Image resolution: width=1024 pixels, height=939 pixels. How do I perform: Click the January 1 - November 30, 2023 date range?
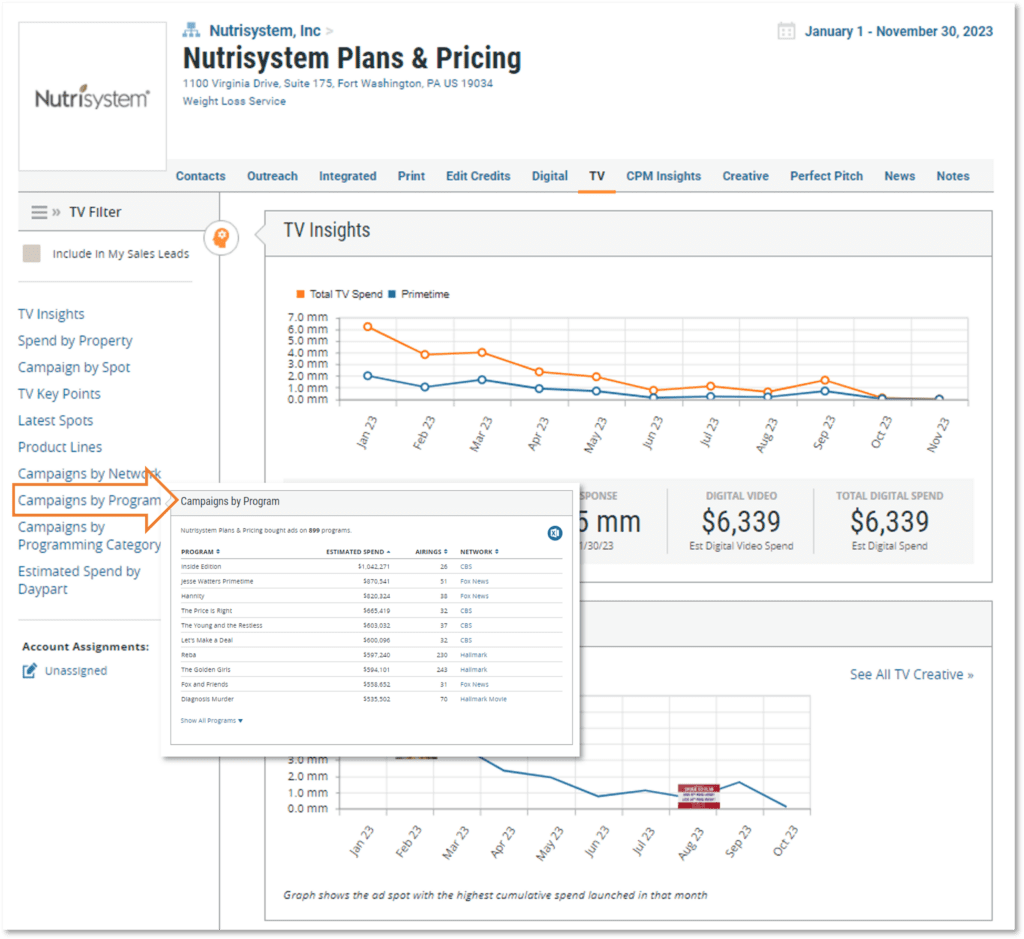[899, 31]
